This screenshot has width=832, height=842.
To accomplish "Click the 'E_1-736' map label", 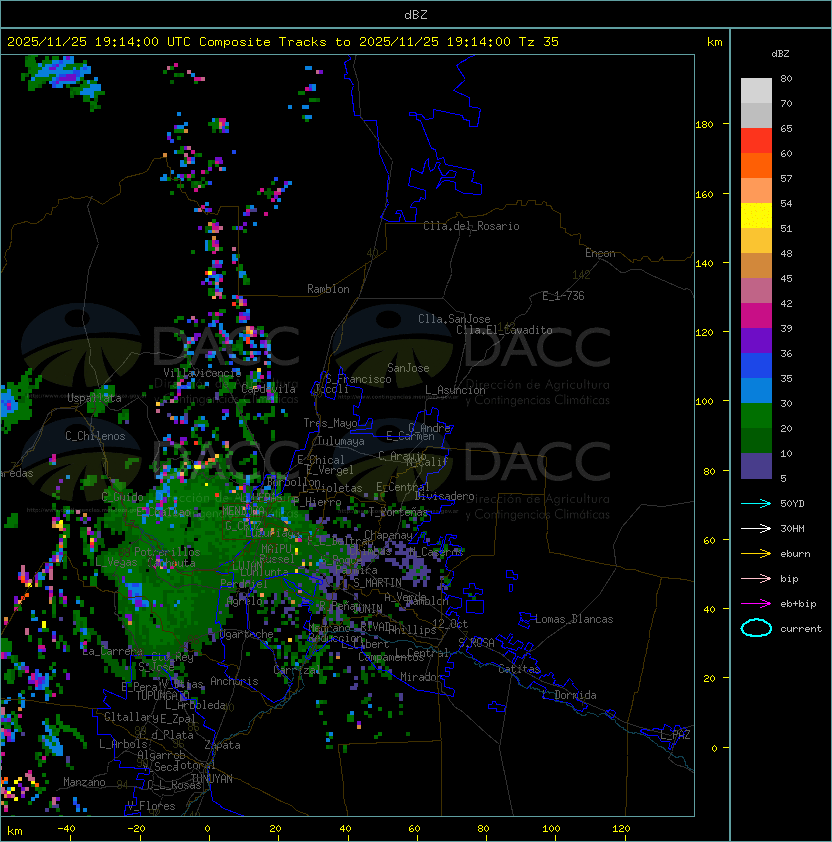I will point(563,296).
